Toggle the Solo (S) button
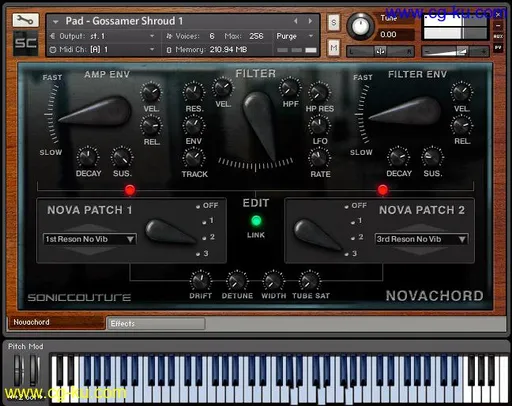Viewport: 512px width, 406px height. click(333, 22)
